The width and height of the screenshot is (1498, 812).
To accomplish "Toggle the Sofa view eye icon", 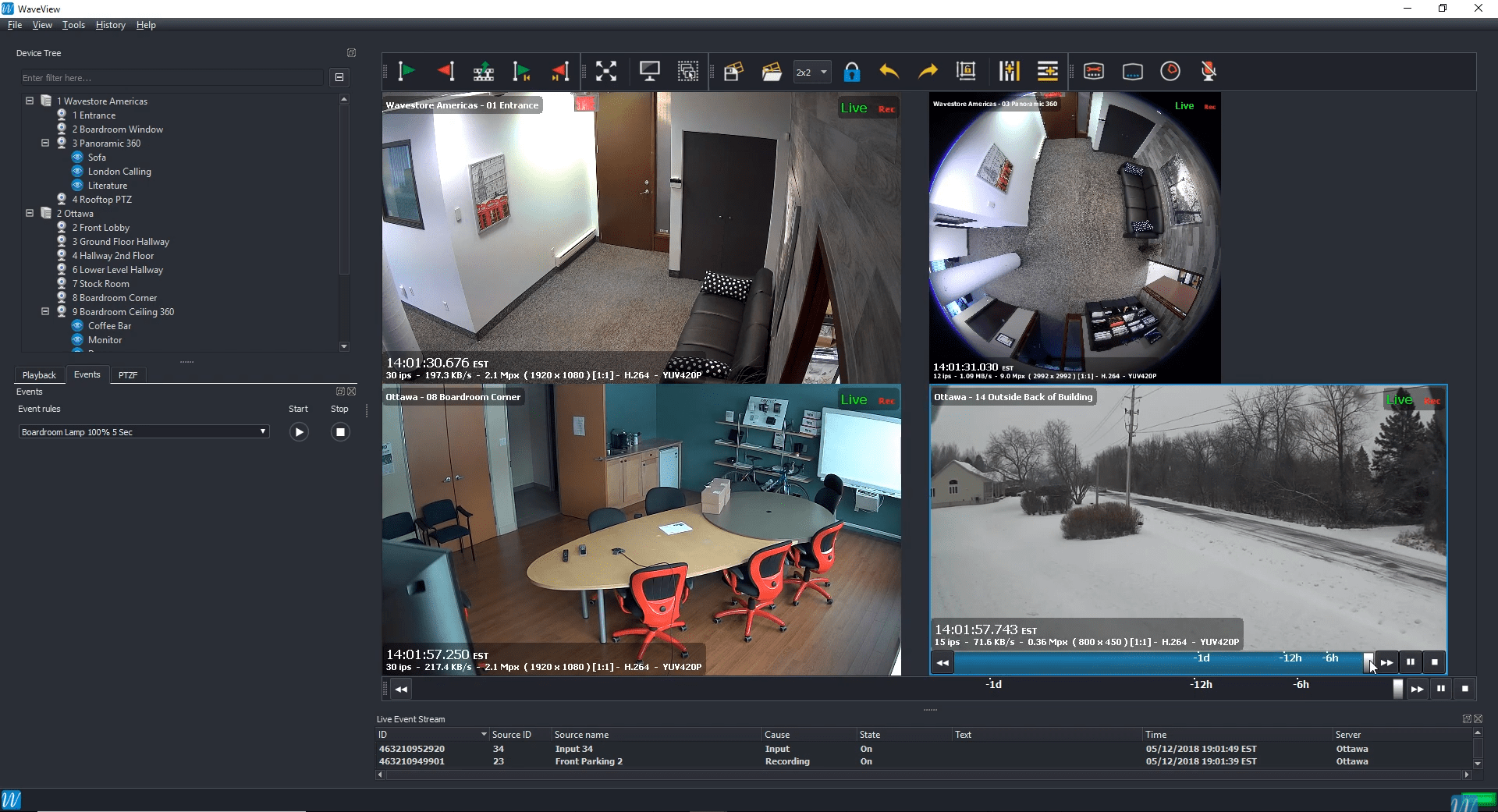I will [77, 158].
